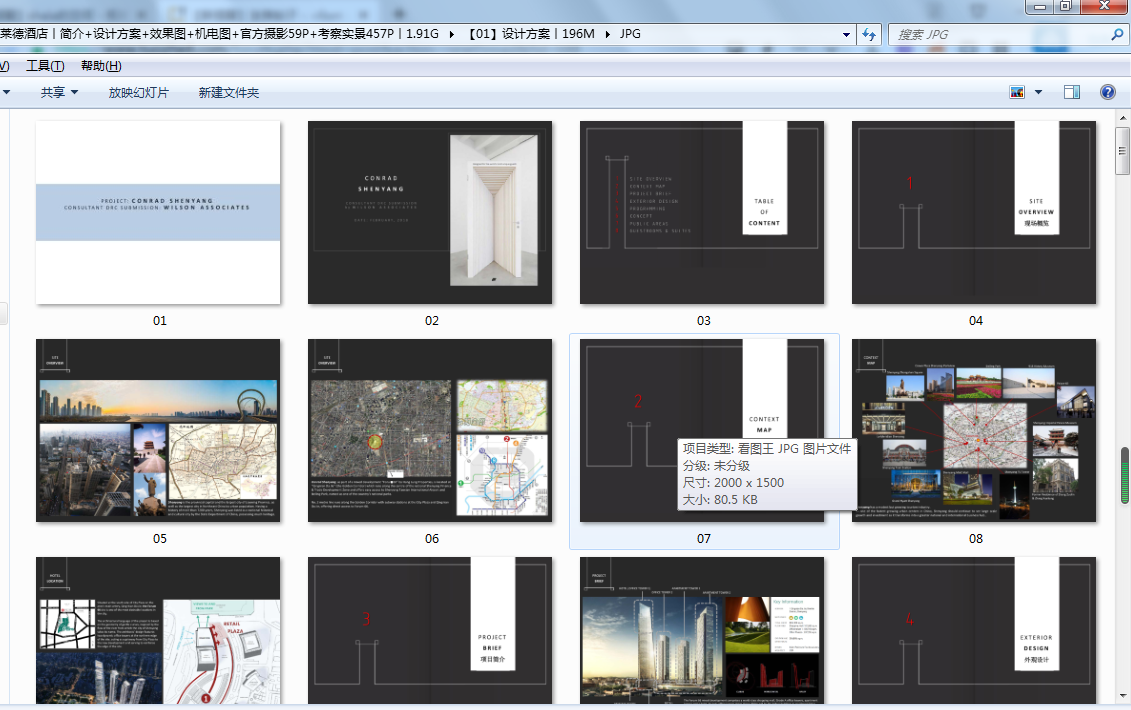Select thumbnail 04 Site Overview
The width and height of the screenshot is (1131, 710).
point(974,212)
